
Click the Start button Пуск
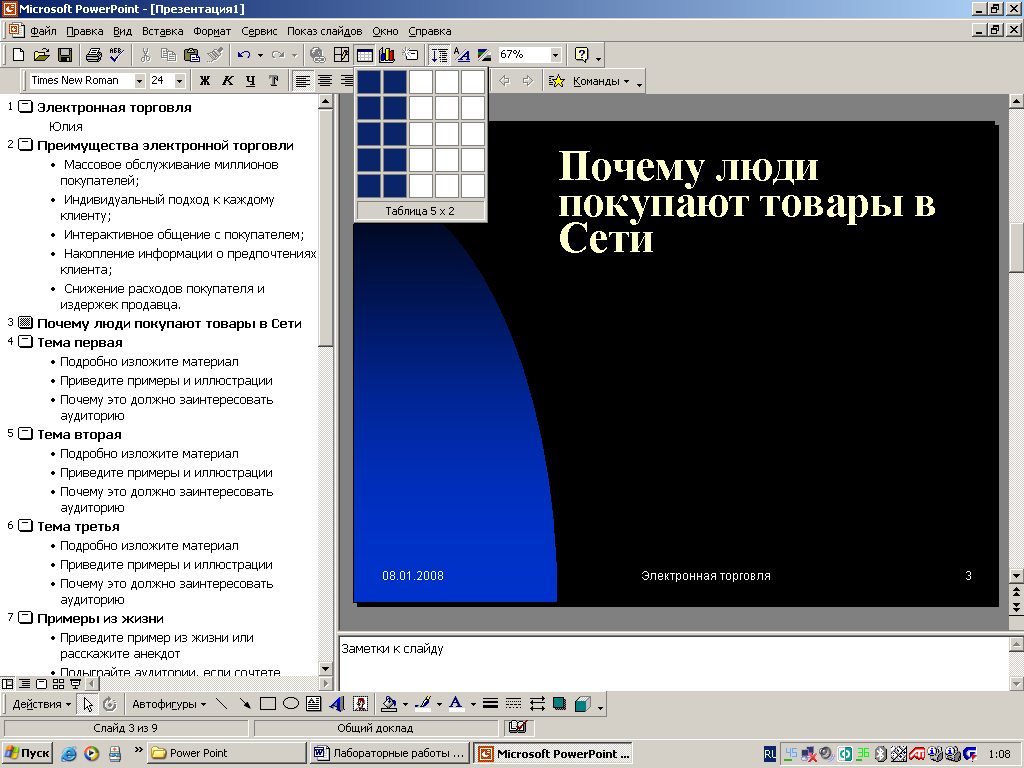pos(27,754)
